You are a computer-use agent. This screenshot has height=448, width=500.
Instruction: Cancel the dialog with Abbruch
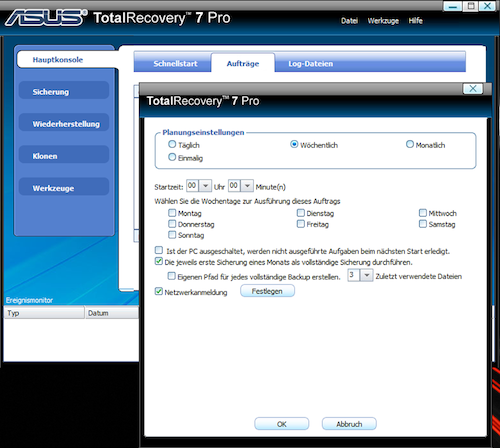pyautogui.click(x=349, y=424)
